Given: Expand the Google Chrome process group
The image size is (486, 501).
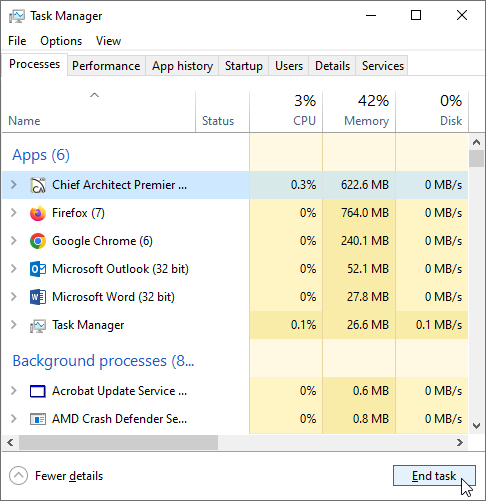Looking at the screenshot, I should pos(14,241).
